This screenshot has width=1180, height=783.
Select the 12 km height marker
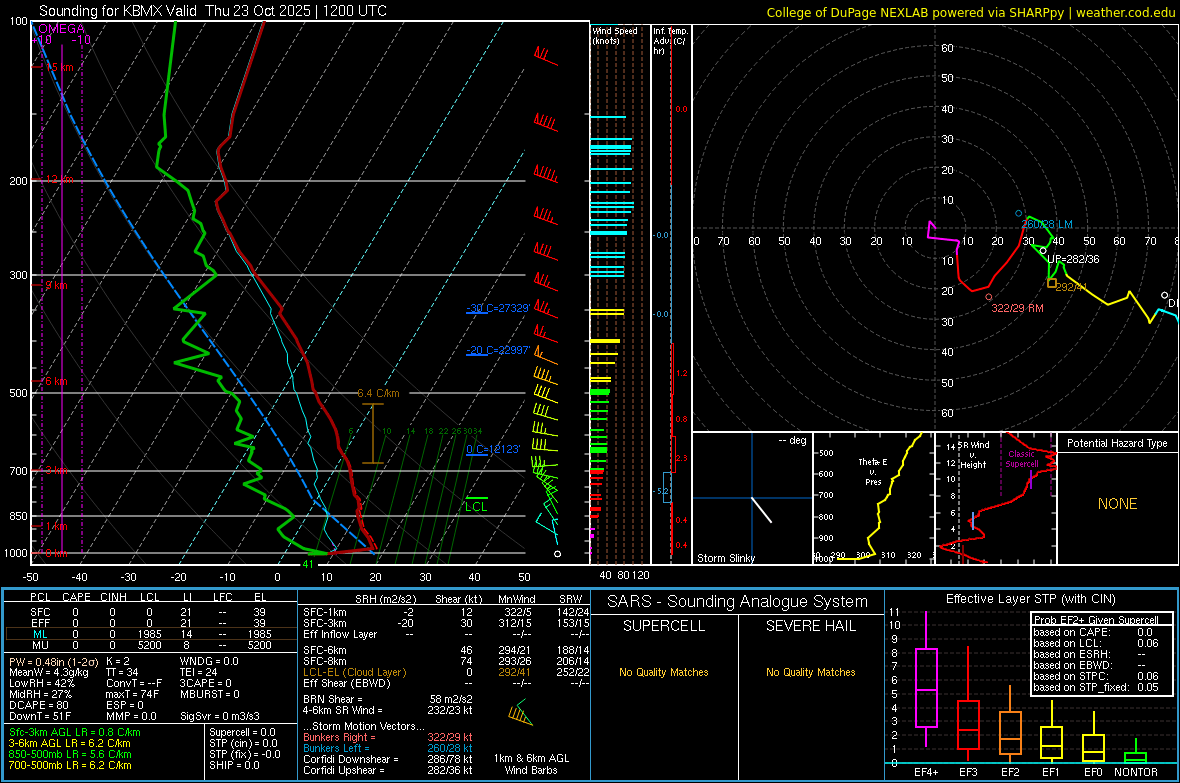pos(59,179)
